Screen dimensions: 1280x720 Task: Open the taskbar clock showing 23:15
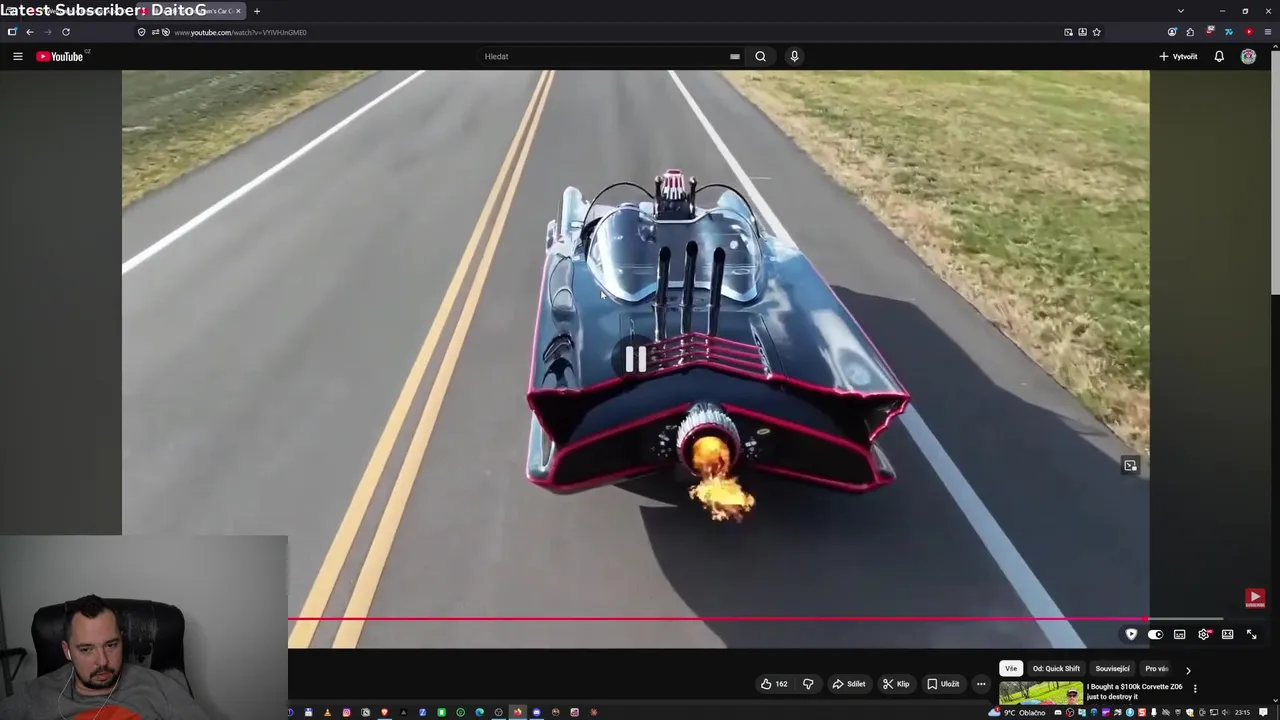pyautogui.click(x=1243, y=712)
